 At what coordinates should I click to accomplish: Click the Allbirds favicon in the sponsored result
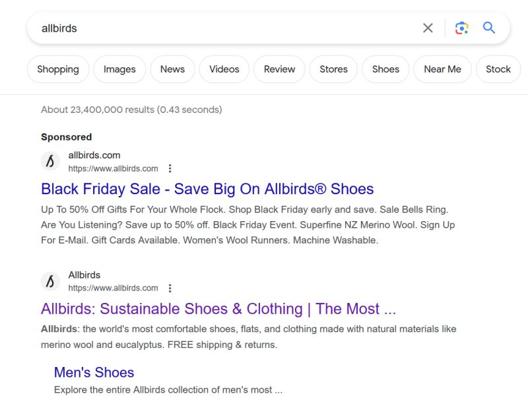(50, 161)
